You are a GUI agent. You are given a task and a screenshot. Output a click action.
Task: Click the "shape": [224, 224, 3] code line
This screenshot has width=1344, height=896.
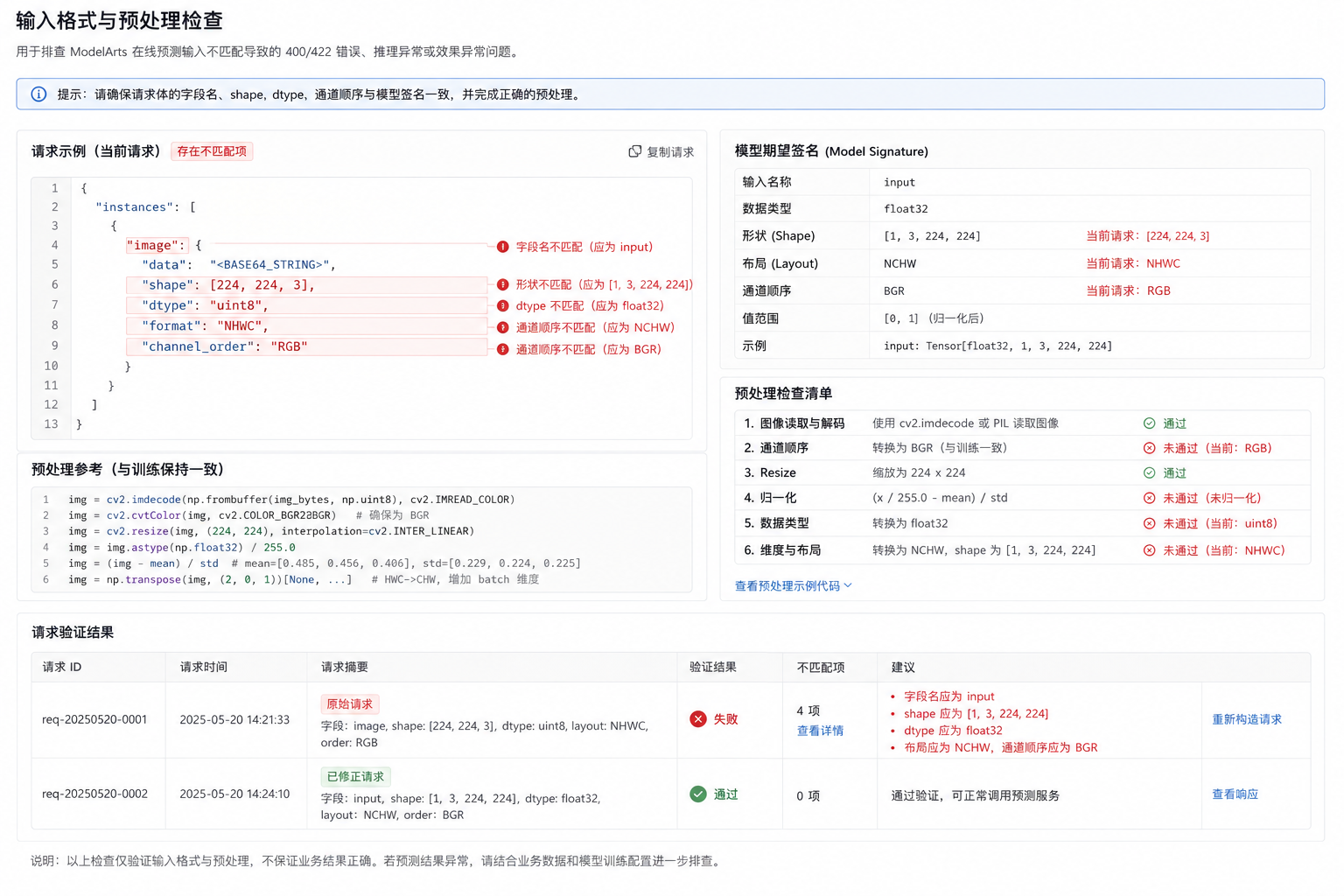(x=306, y=285)
